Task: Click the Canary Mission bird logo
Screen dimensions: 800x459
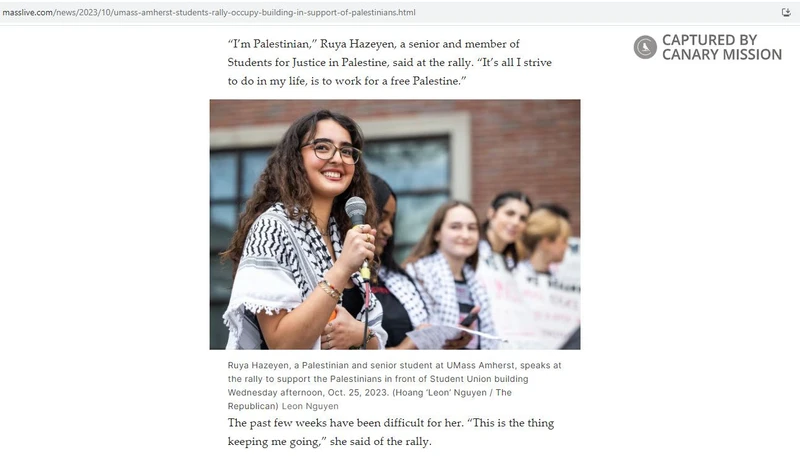Action: [645, 47]
